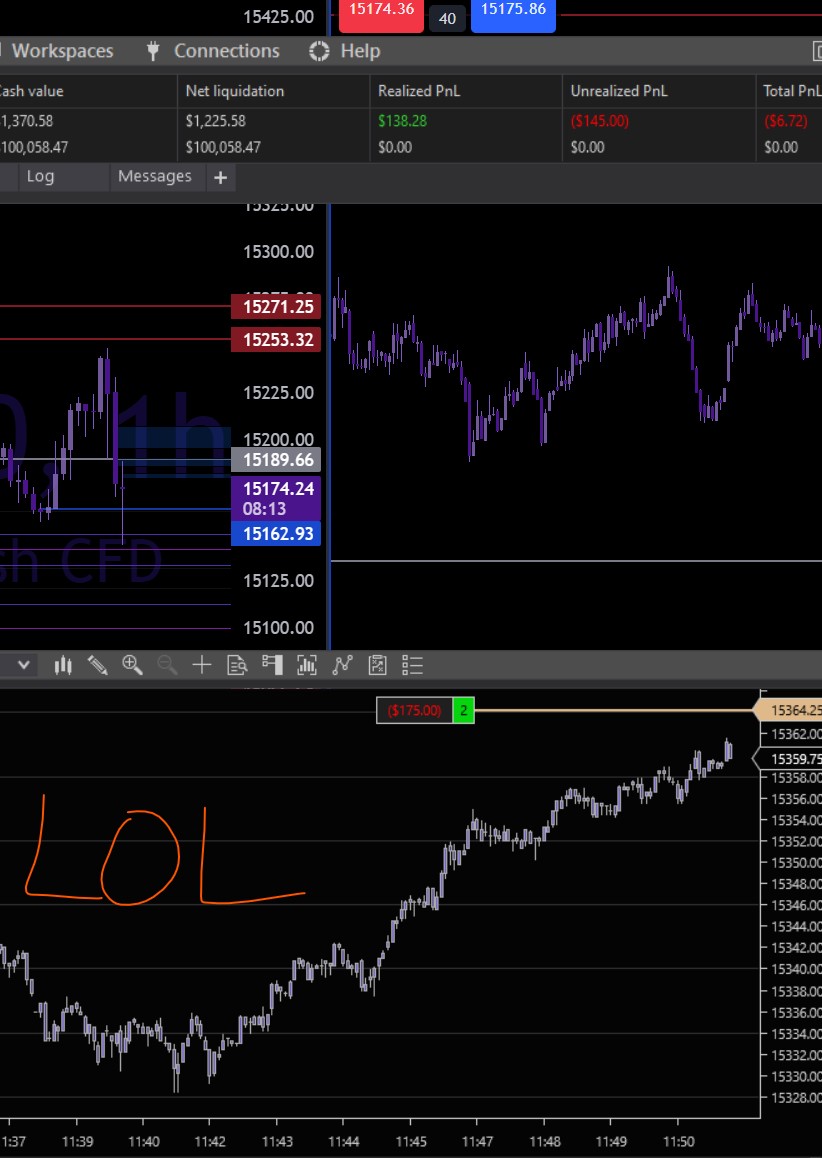This screenshot has width=822, height=1158.
Task: Select net liquidation value $1,225.58
Action: (216, 120)
